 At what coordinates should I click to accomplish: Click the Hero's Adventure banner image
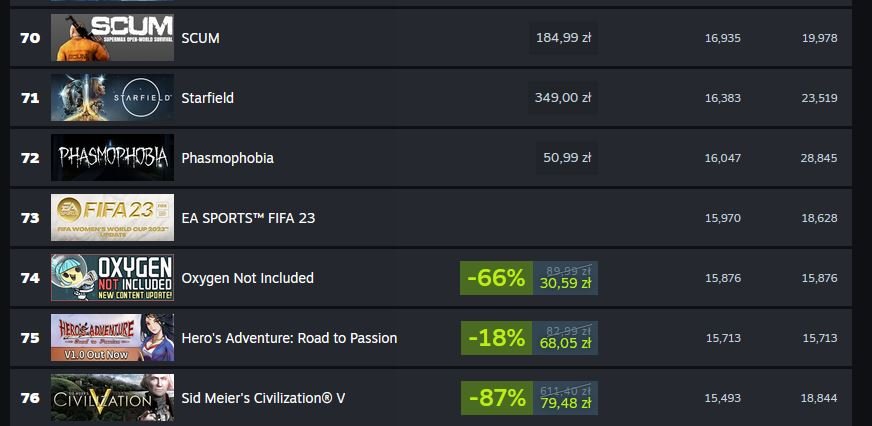tap(112, 338)
